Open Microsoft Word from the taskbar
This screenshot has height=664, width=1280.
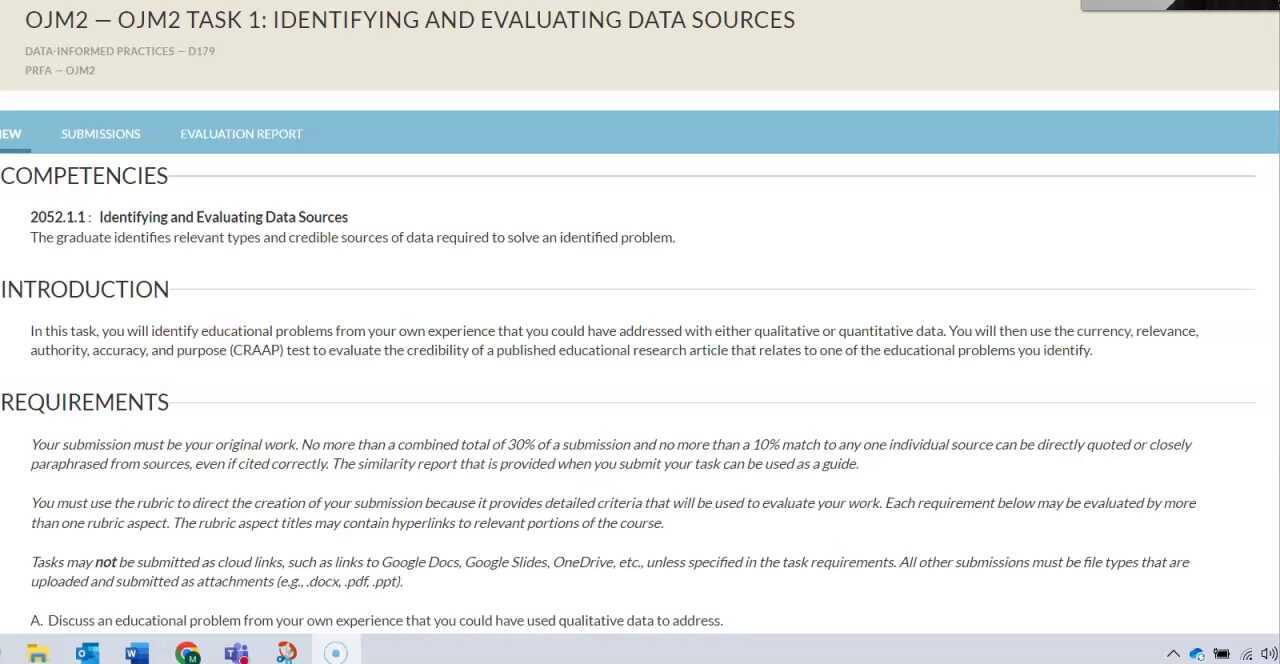pyautogui.click(x=136, y=653)
